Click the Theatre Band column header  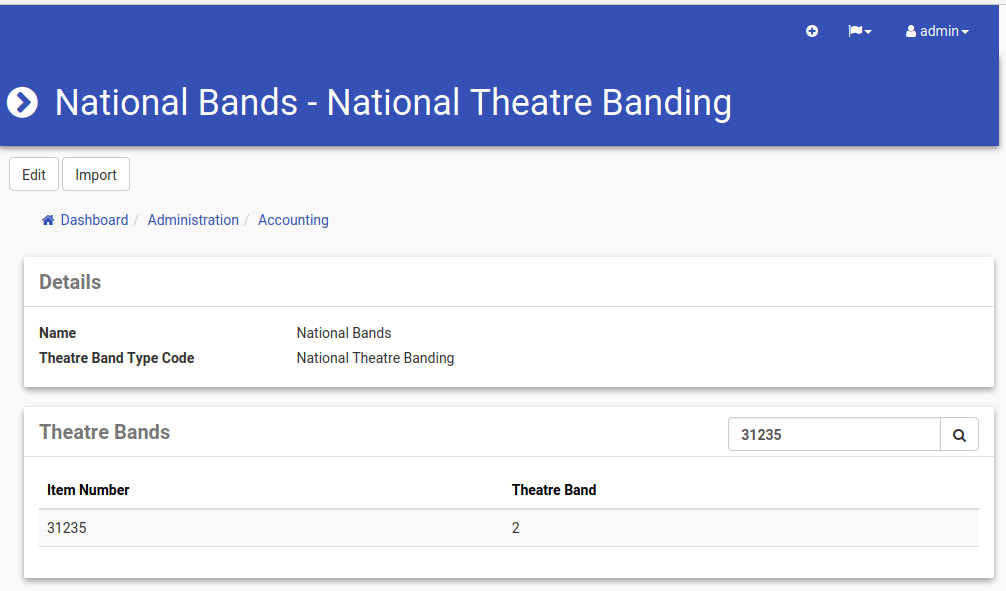[x=554, y=490]
